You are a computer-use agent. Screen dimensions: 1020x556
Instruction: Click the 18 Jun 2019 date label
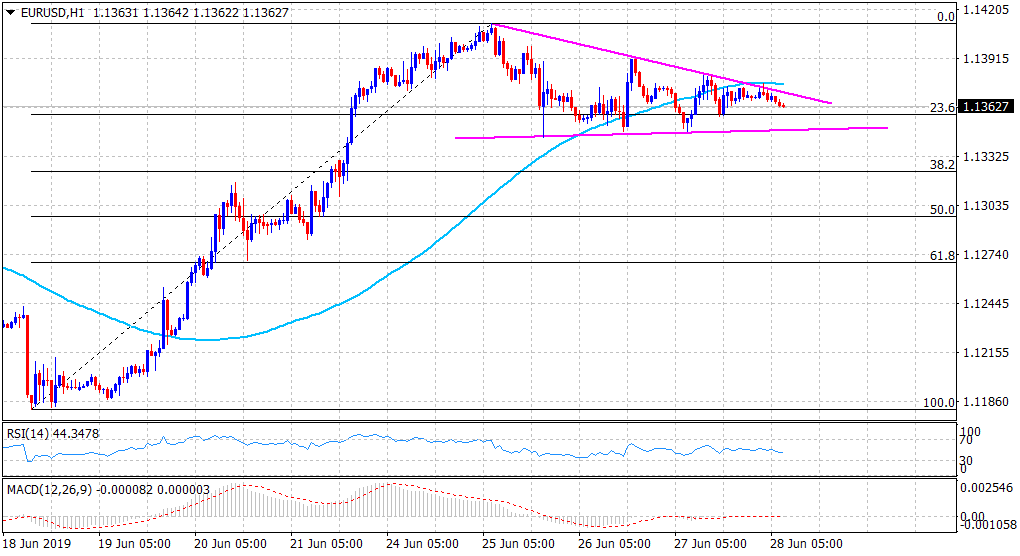click(34, 545)
